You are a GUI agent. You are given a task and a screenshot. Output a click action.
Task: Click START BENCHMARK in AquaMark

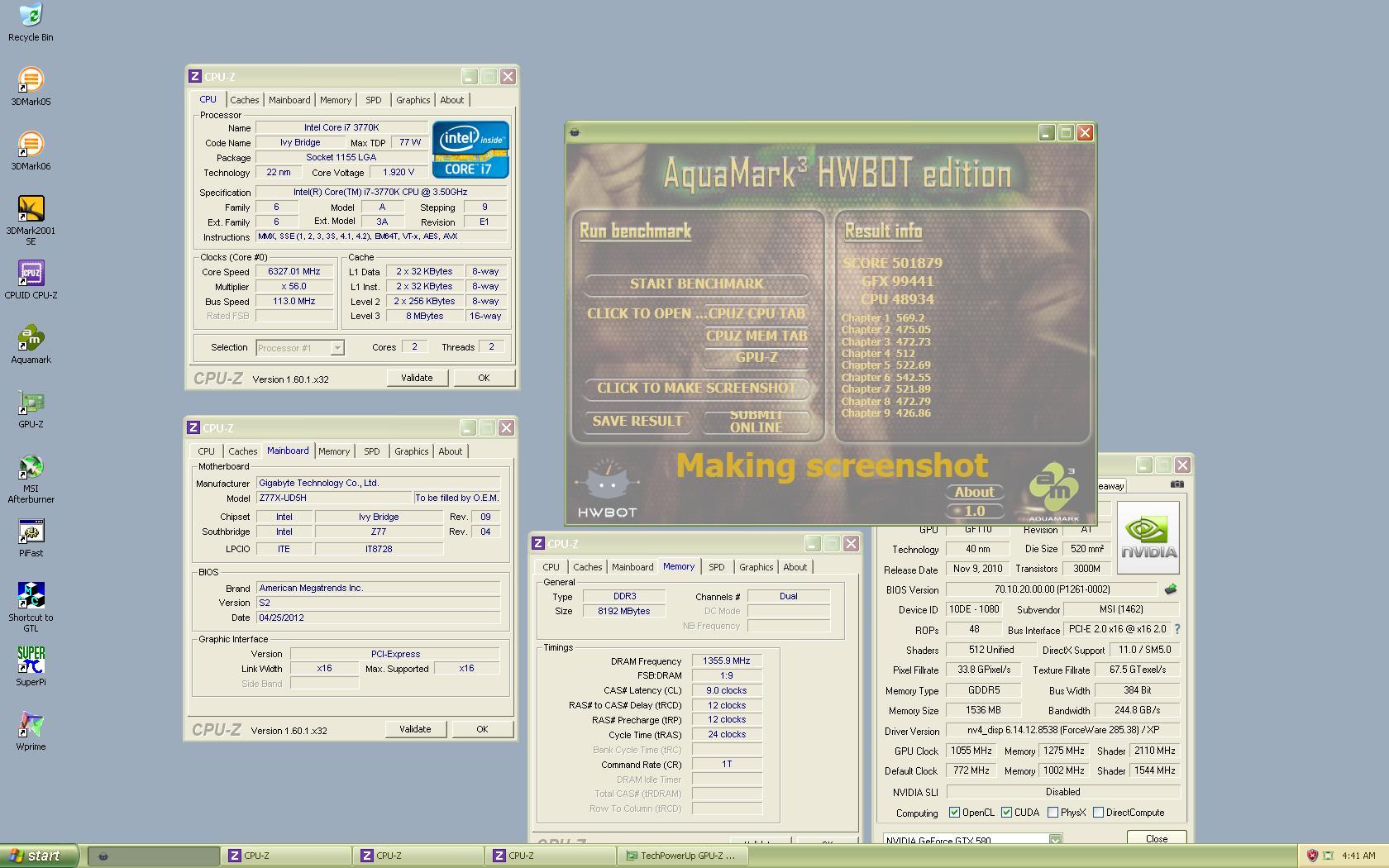696,284
